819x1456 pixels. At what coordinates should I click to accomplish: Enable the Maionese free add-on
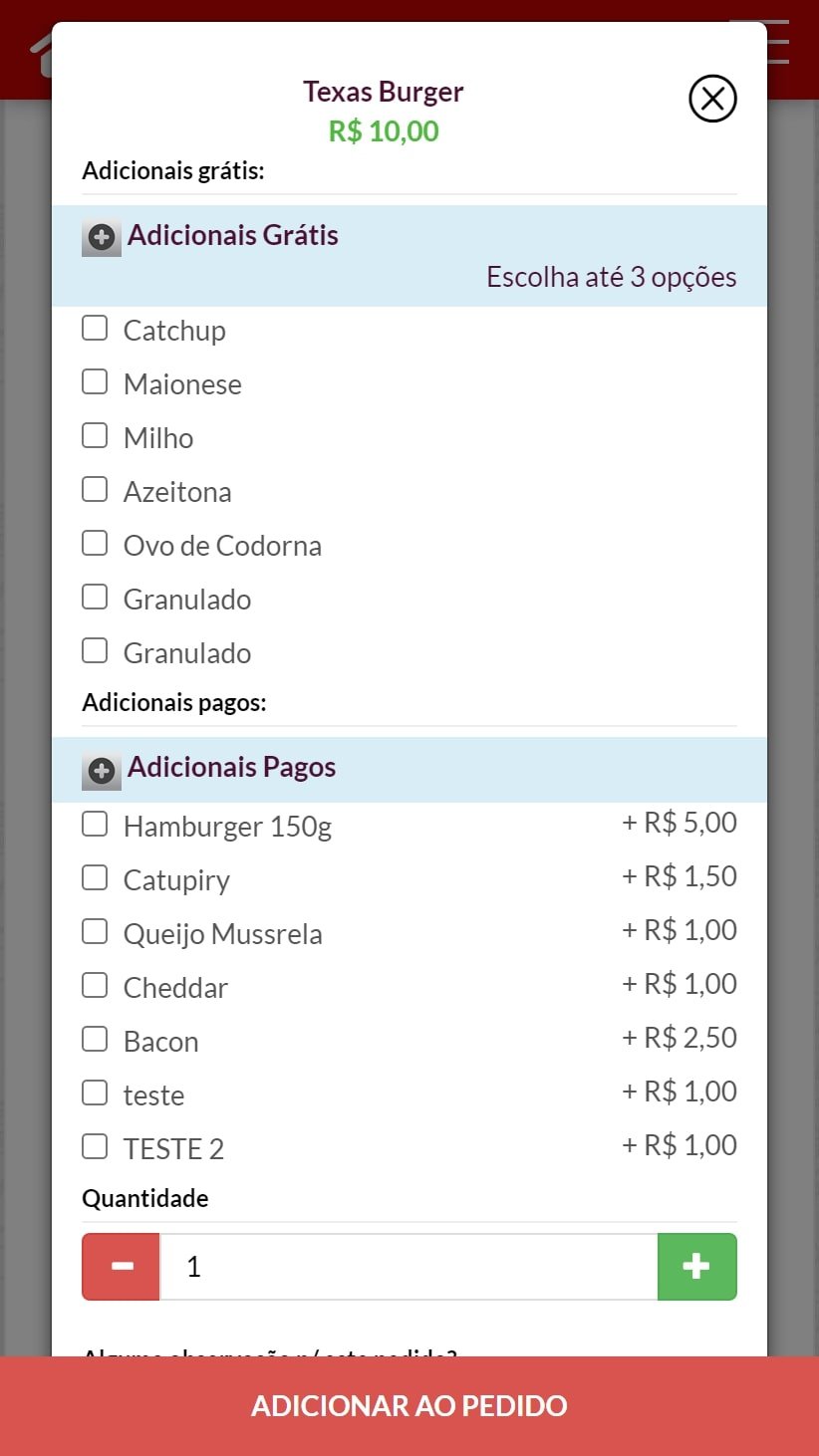point(95,382)
